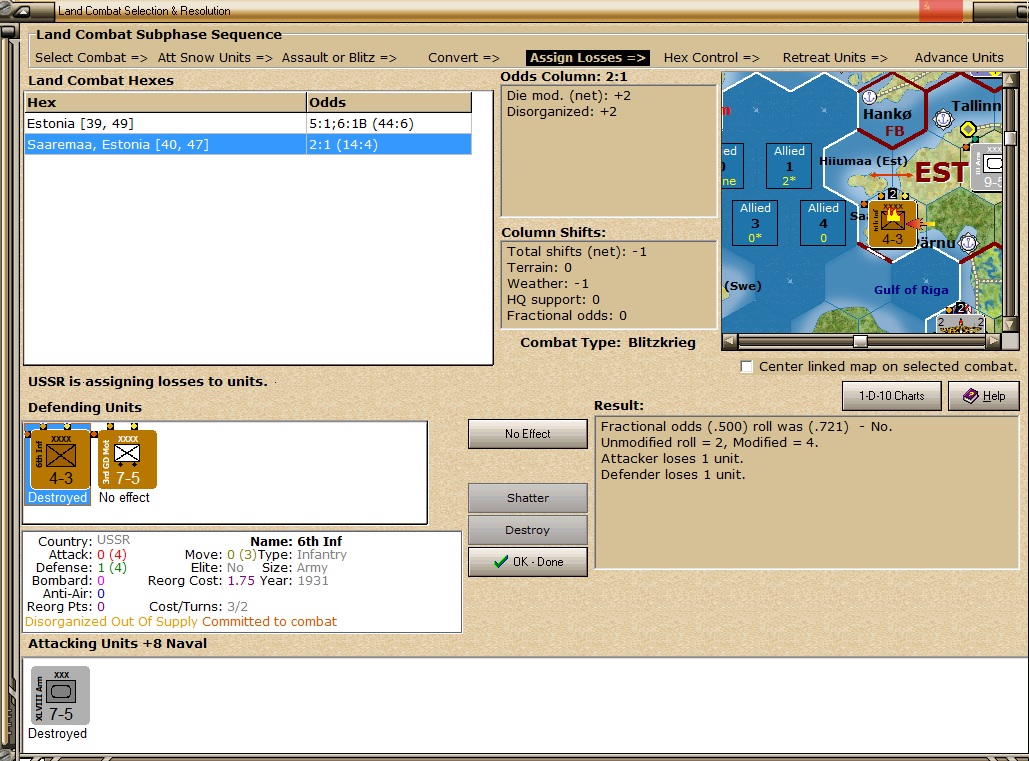
Task: Select the 6th Inf 4-3 defending unit
Action: click(x=60, y=459)
